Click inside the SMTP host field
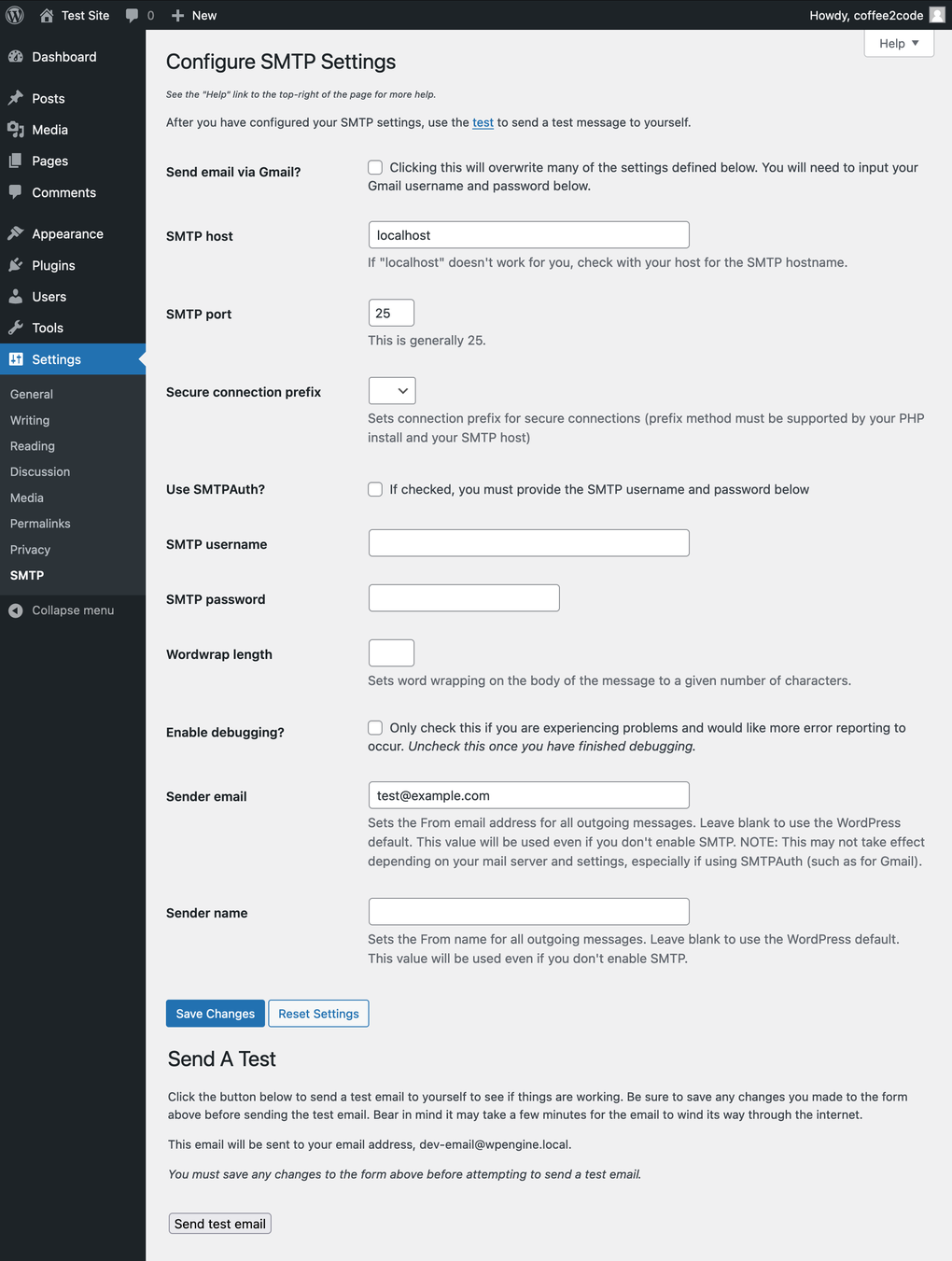Image resolution: width=952 pixels, height=1261 pixels. point(527,234)
